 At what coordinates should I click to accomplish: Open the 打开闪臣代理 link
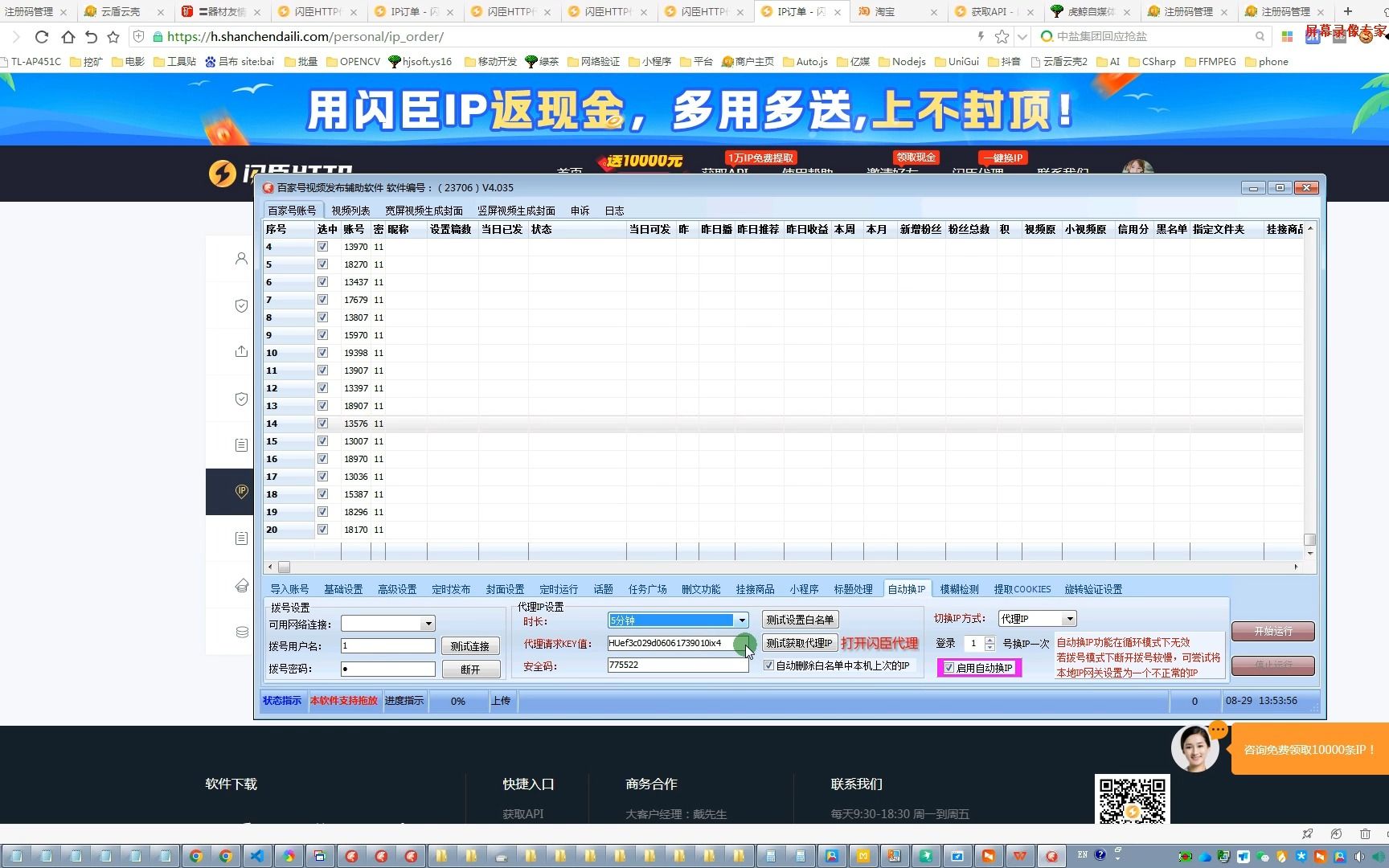tap(879, 644)
